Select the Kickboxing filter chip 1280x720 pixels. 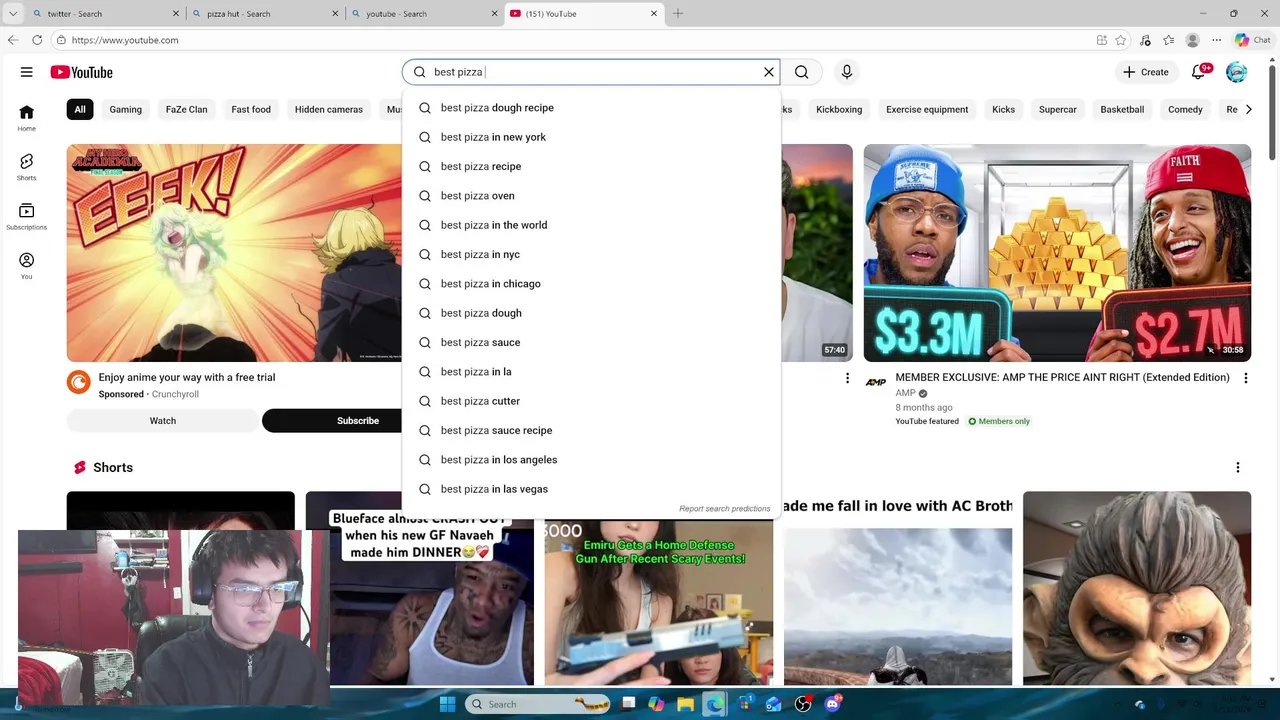click(x=839, y=109)
